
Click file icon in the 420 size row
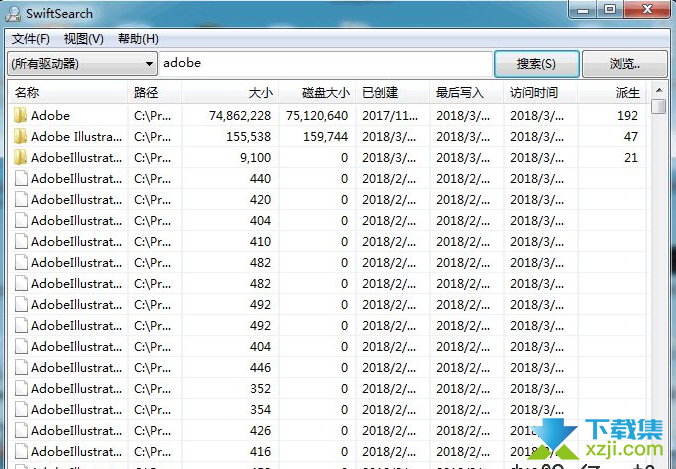click(21, 200)
